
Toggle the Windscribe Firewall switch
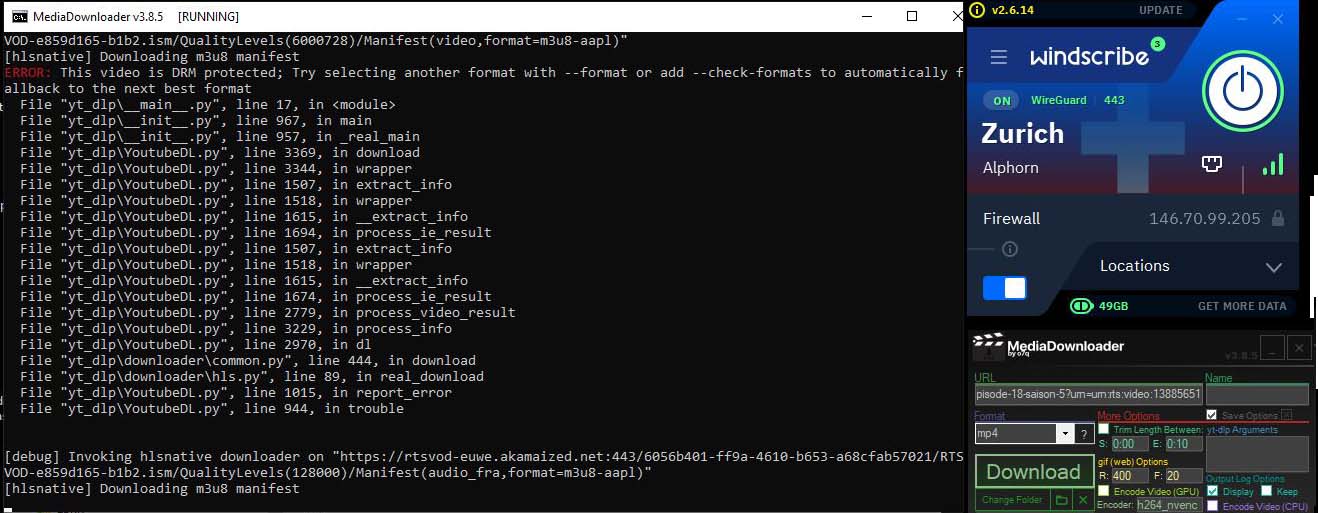click(1004, 288)
